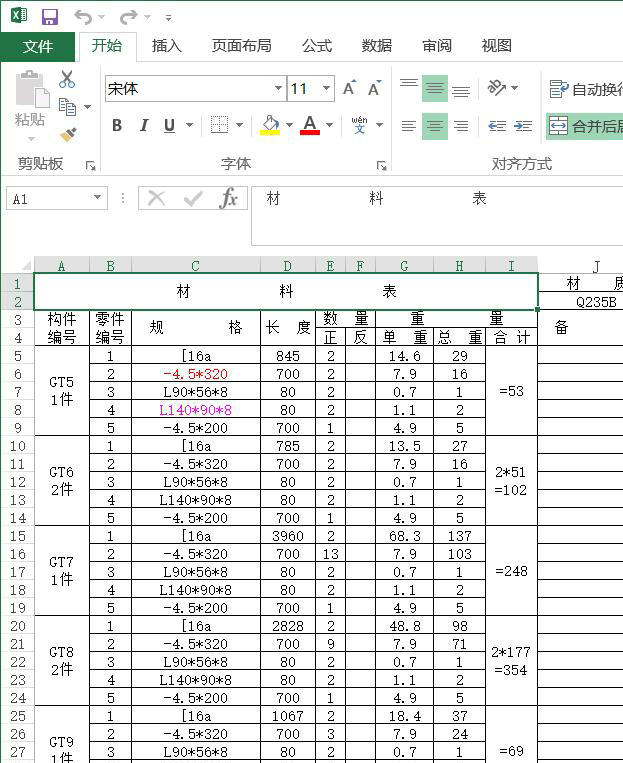Open the name box dropdown arrow

coord(97,198)
